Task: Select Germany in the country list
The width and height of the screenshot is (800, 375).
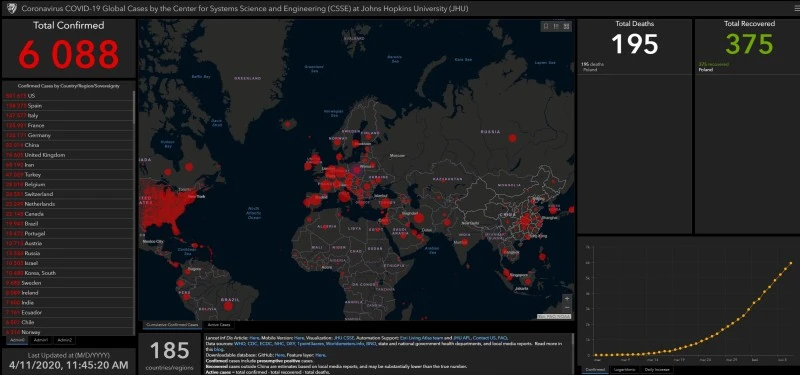Action: [x=68, y=135]
